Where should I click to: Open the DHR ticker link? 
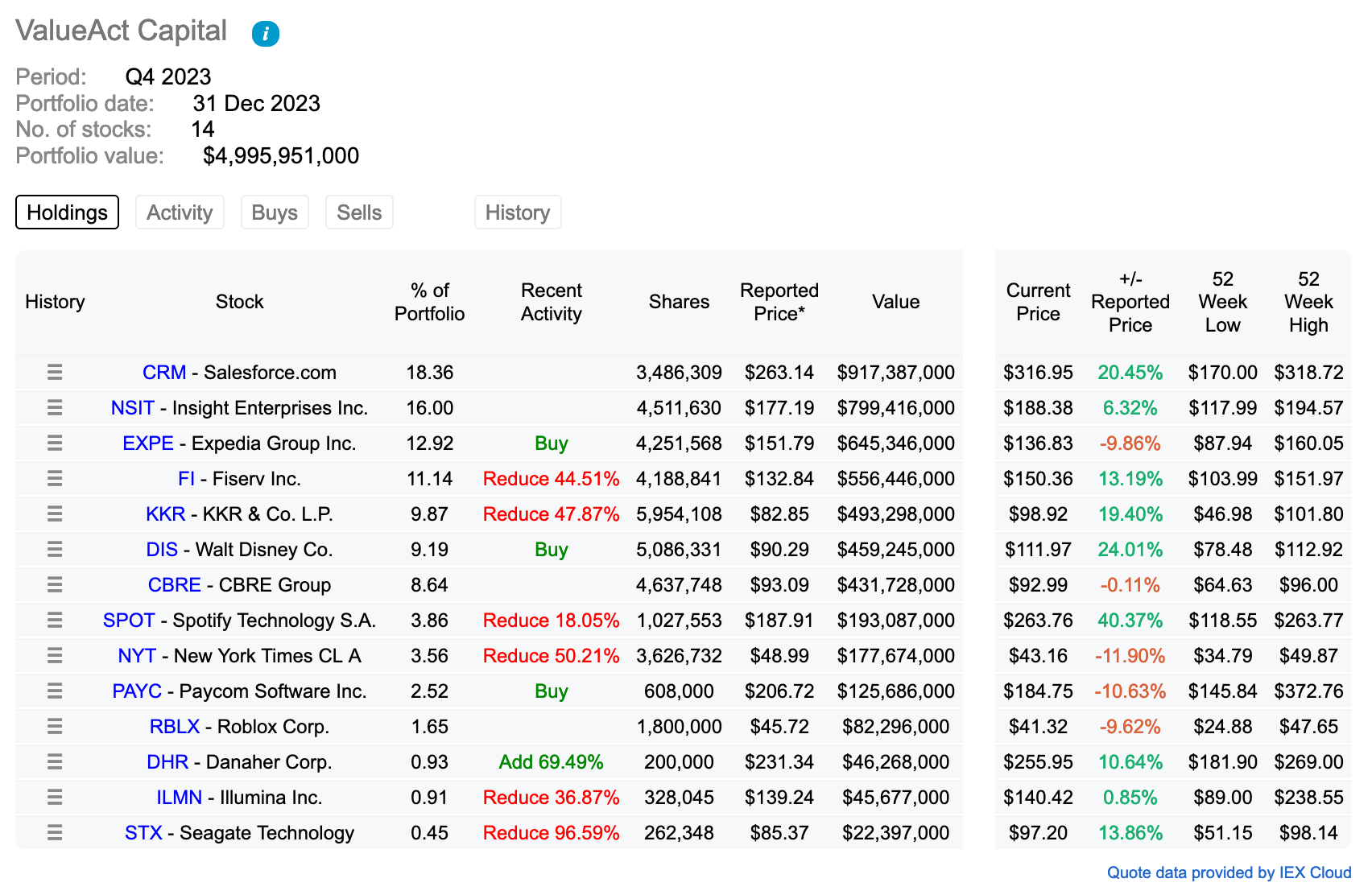[x=167, y=762]
